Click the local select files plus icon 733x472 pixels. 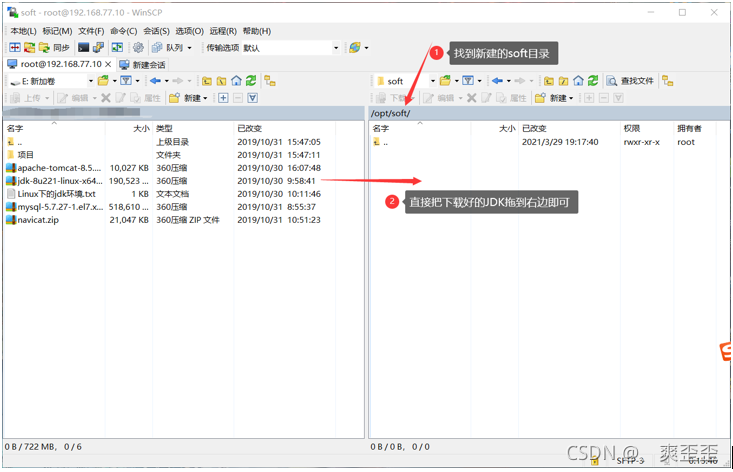click(x=223, y=98)
